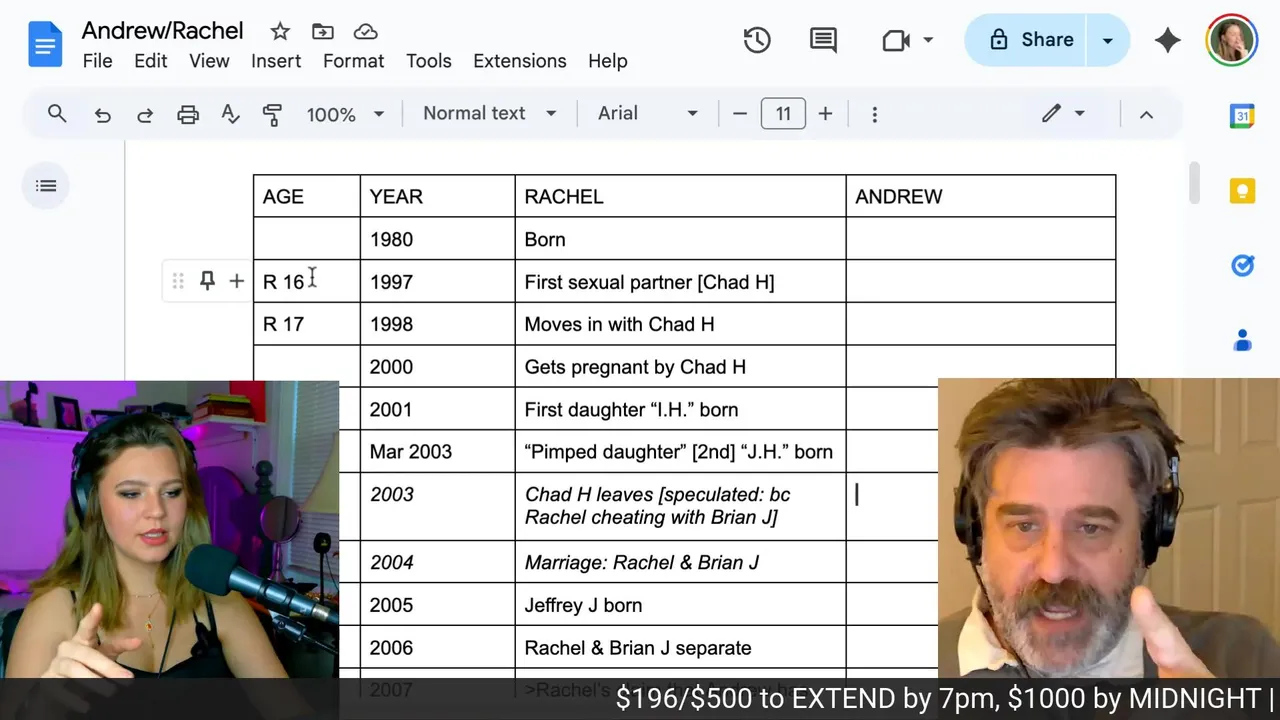This screenshot has width=1280, height=720.
Task: Open the Arial font dropdown
Action: click(648, 114)
